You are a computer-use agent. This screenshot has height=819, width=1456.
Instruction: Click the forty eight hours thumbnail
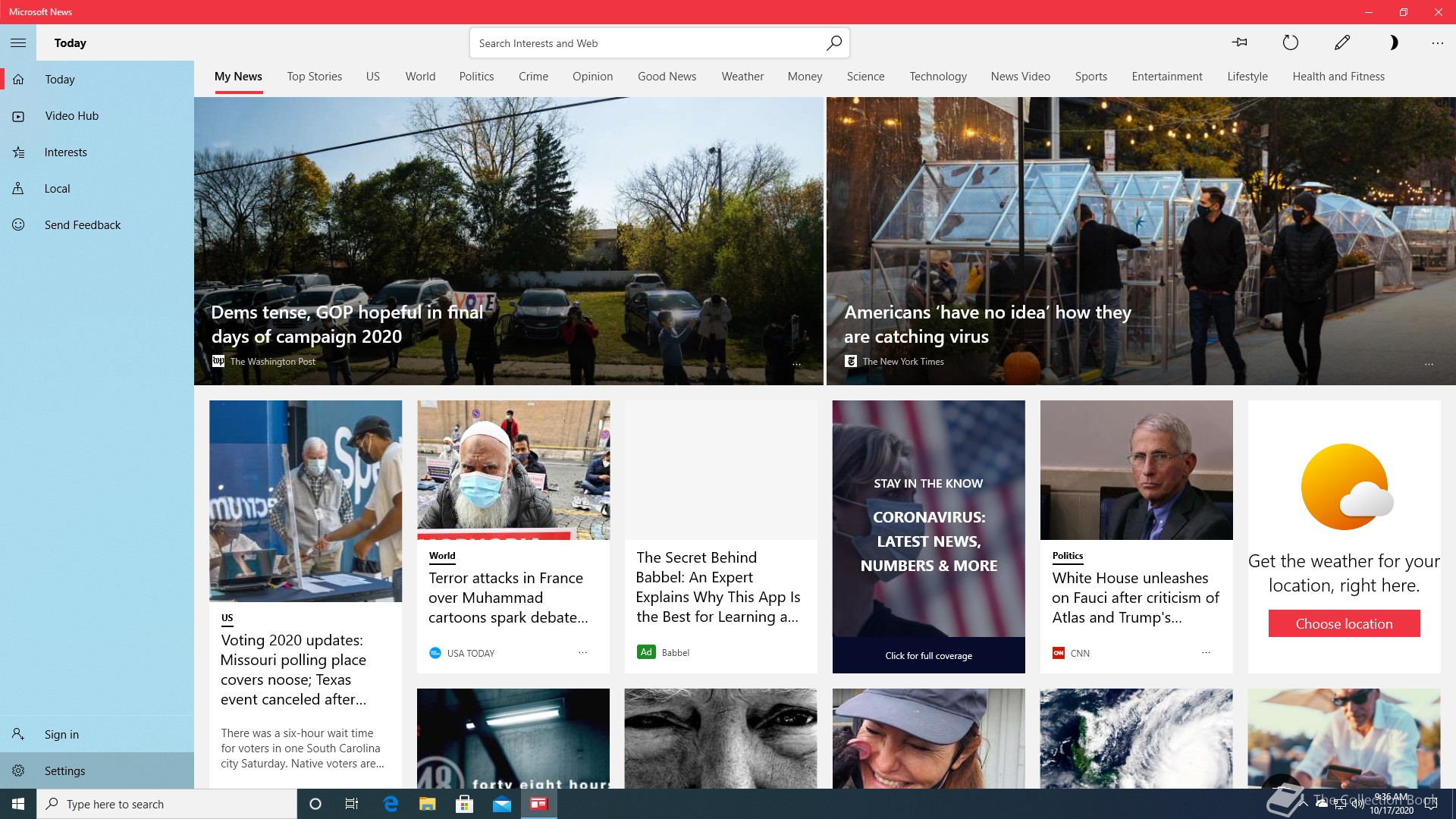click(x=513, y=739)
